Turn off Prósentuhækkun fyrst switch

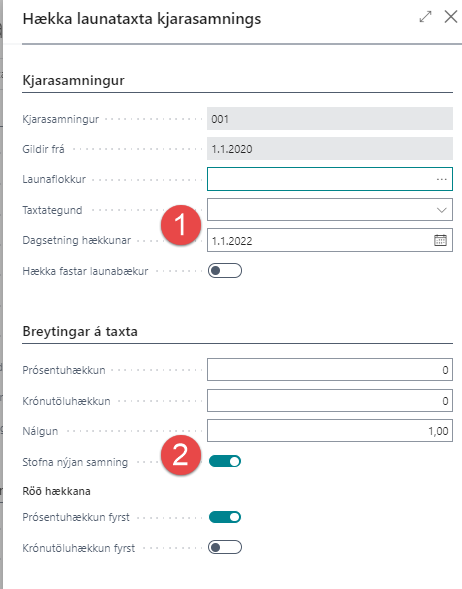coord(225,517)
